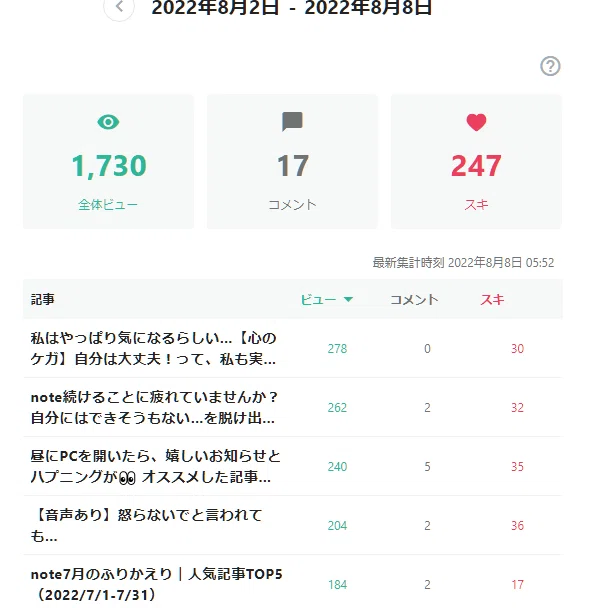Open the help question mark icon
This screenshot has width=590, height=608.
tap(550, 66)
